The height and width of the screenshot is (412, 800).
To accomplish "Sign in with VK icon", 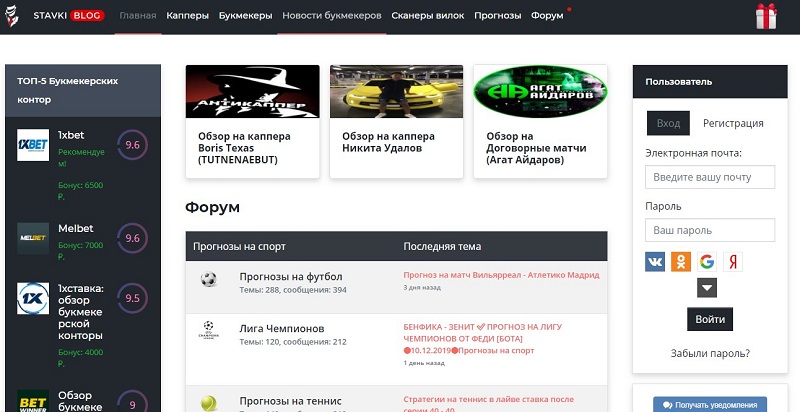I will (657, 262).
